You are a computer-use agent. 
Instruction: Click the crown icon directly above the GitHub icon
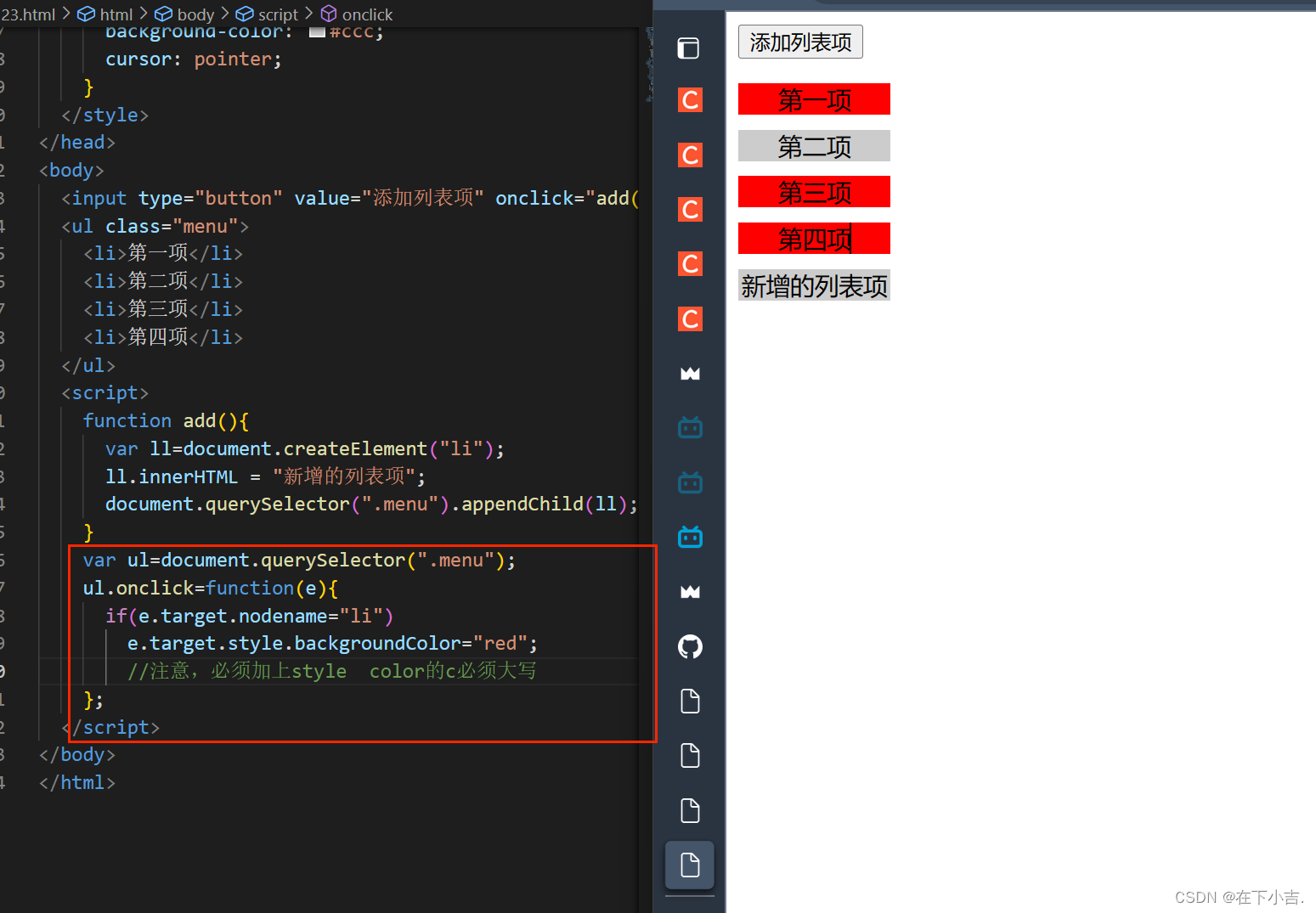(690, 592)
